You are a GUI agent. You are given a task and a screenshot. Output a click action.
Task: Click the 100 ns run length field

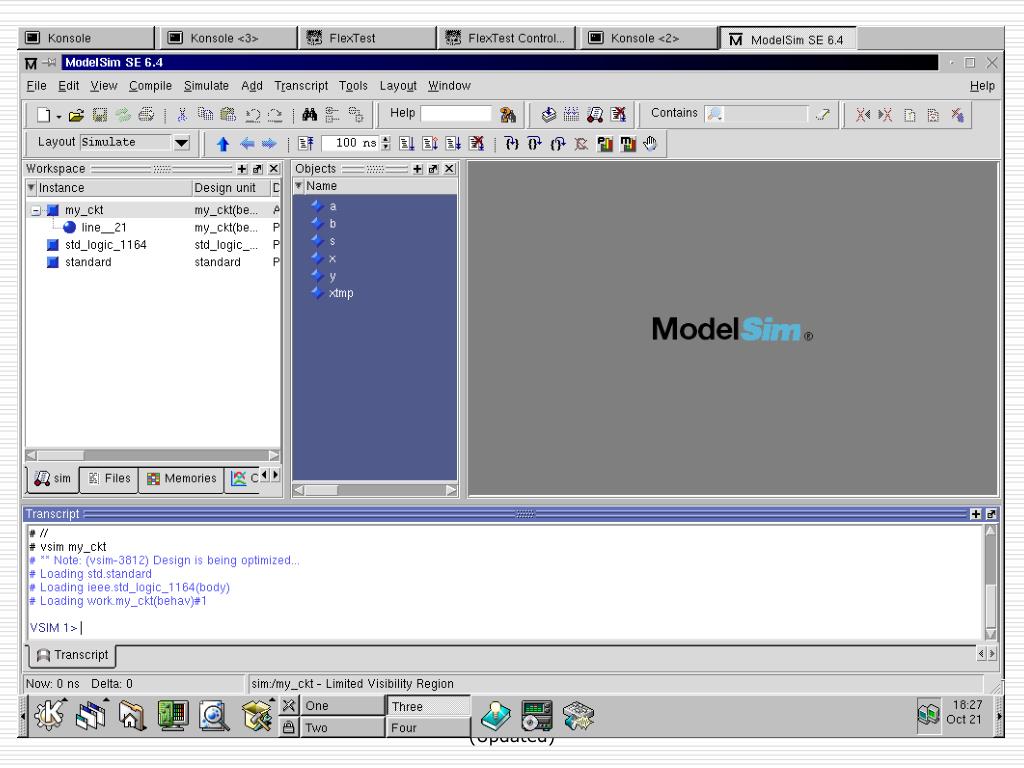[350, 143]
